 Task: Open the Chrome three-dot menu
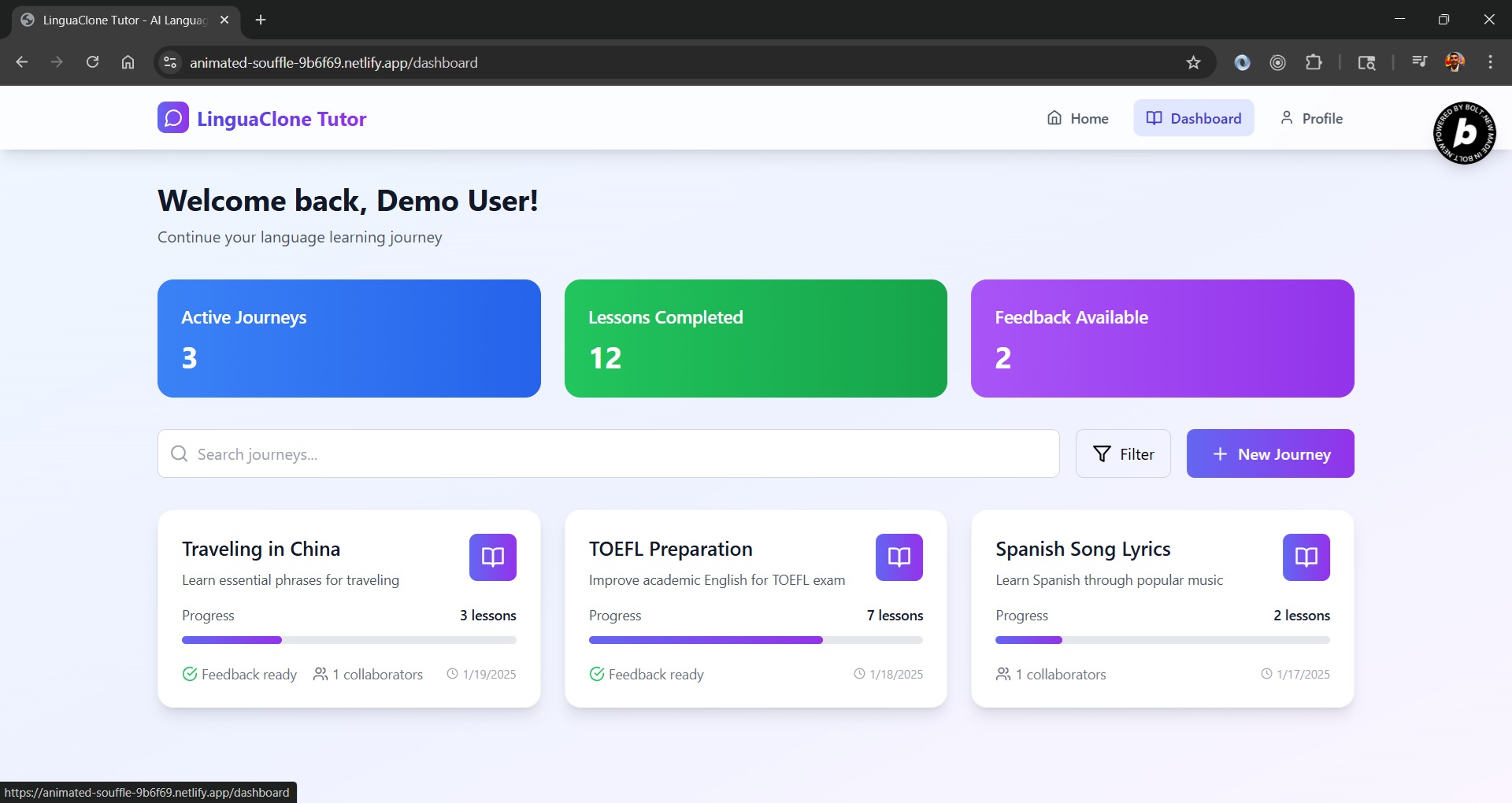[x=1490, y=62]
